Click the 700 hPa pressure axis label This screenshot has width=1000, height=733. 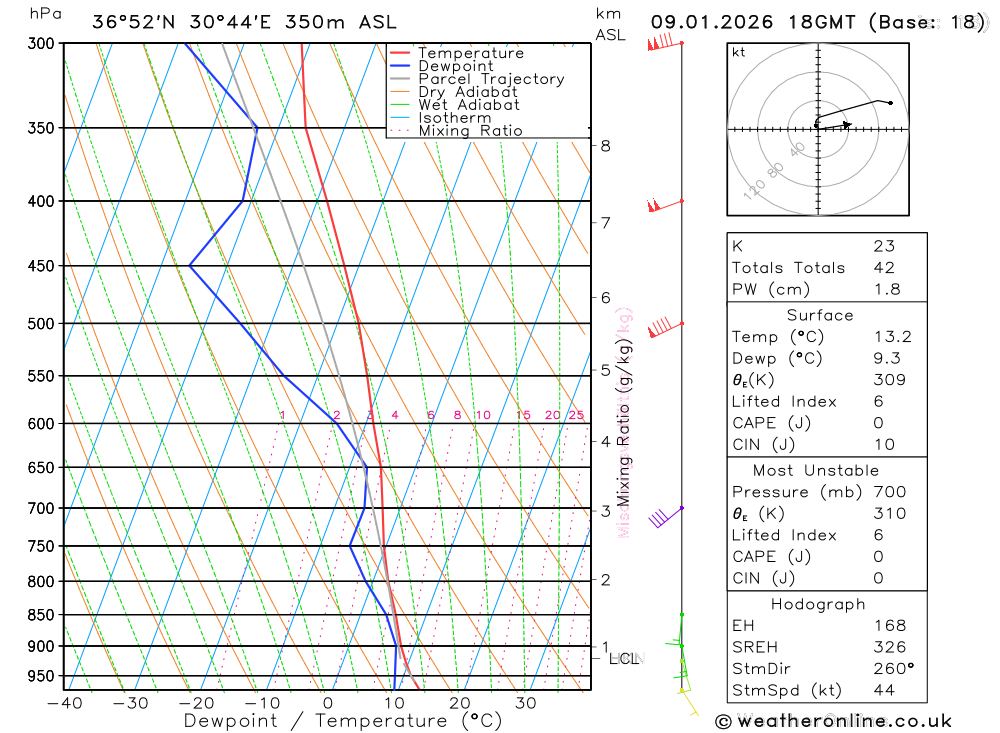click(x=41, y=508)
